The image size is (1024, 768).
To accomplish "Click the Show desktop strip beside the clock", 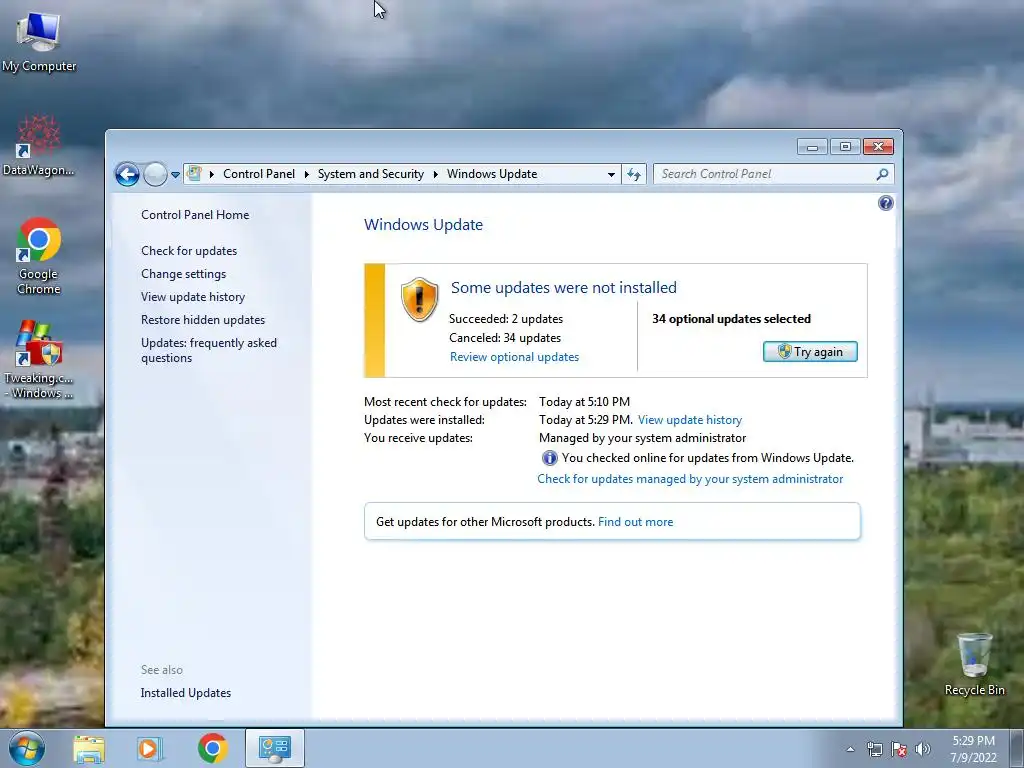I will (1016, 749).
